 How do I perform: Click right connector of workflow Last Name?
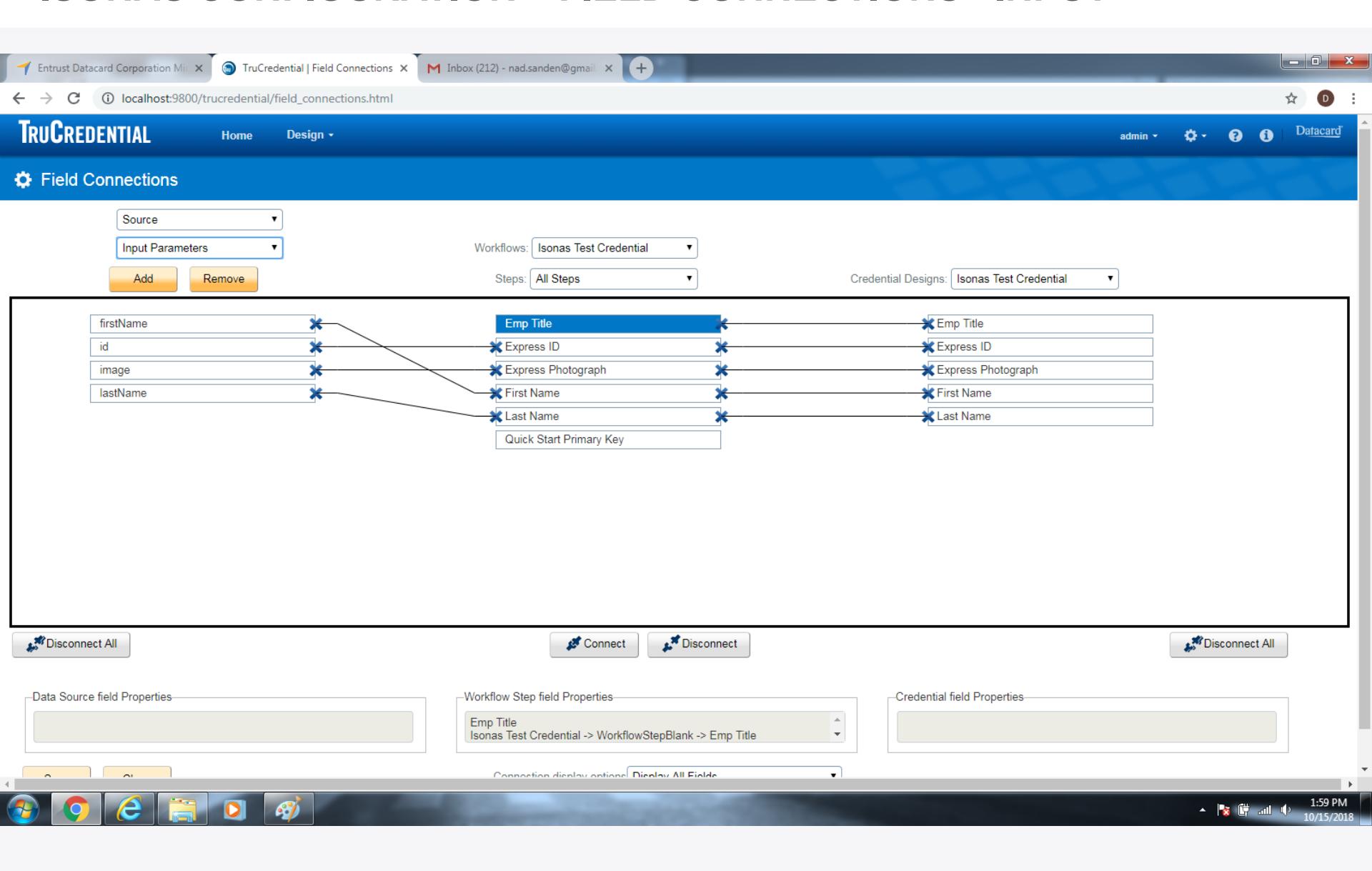click(722, 417)
